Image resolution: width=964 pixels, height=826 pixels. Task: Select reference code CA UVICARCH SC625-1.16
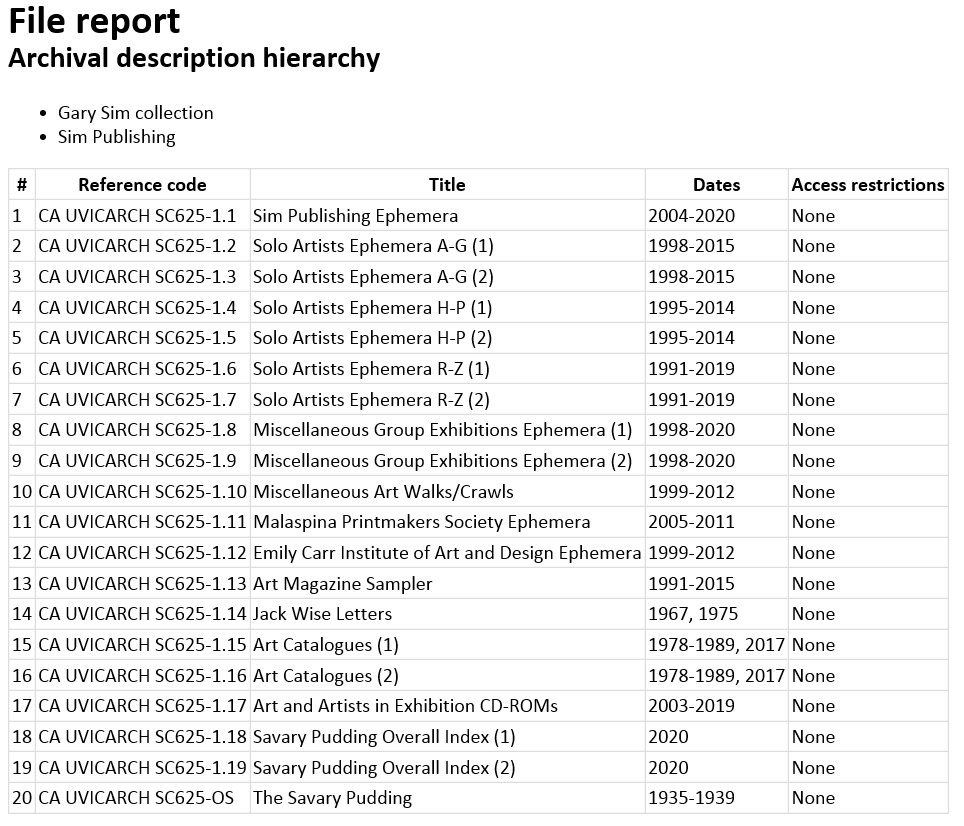click(x=142, y=675)
